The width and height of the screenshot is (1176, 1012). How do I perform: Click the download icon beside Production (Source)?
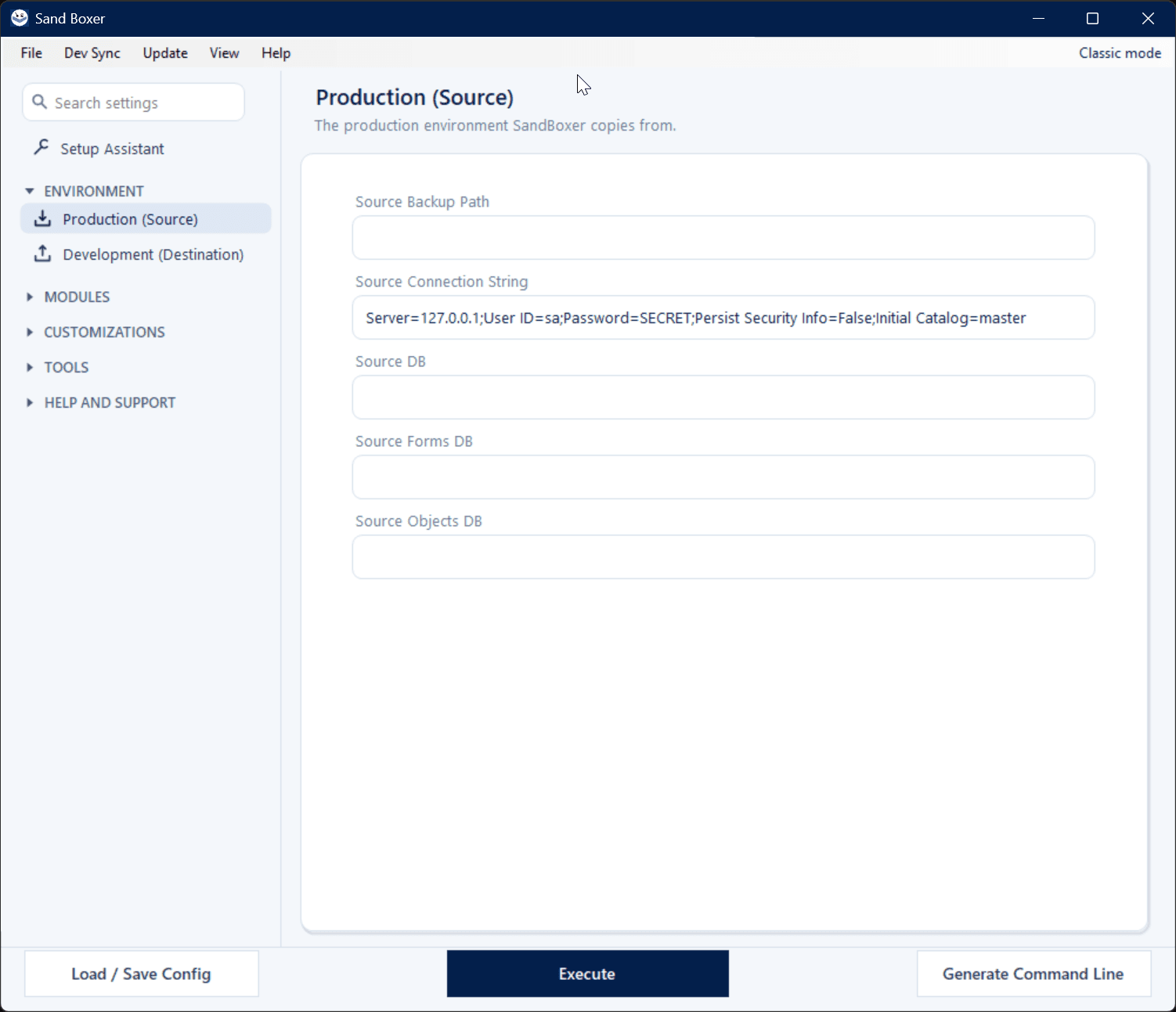tap(42, 218)
